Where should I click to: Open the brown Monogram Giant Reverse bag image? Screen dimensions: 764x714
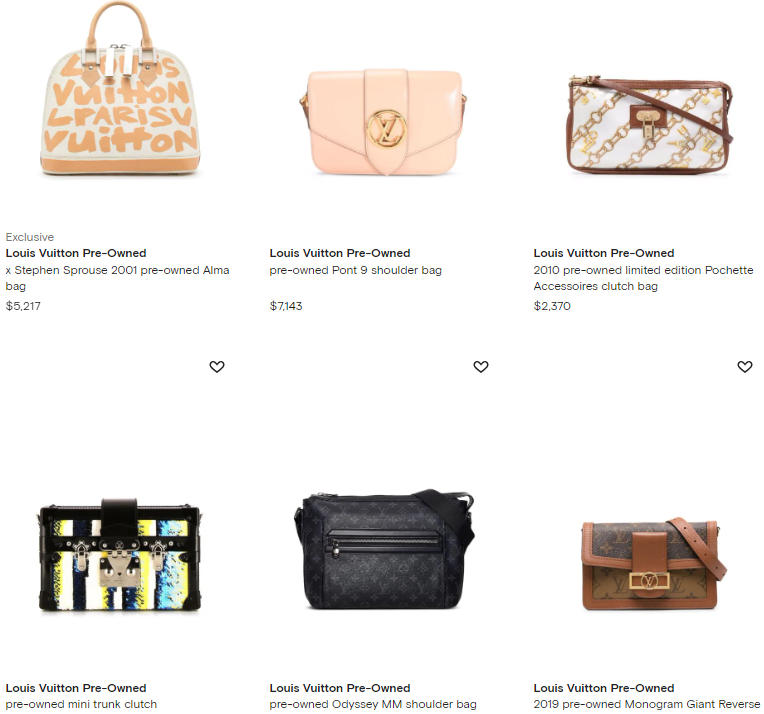(654, 563)
